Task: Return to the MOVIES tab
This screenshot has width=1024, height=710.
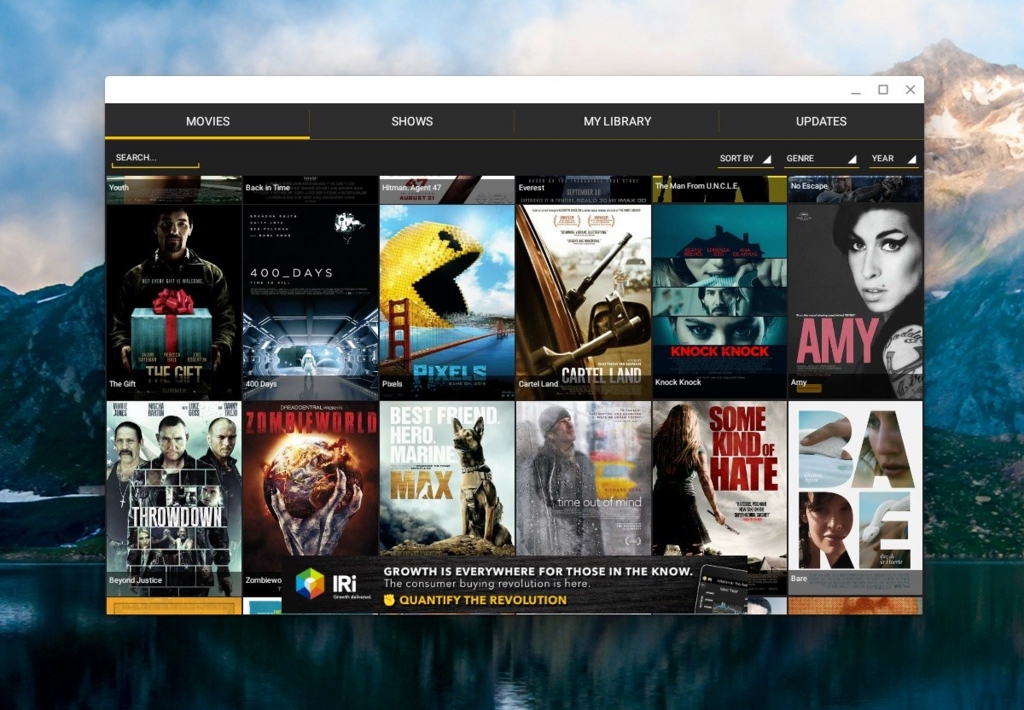Action: pos(207,121)
